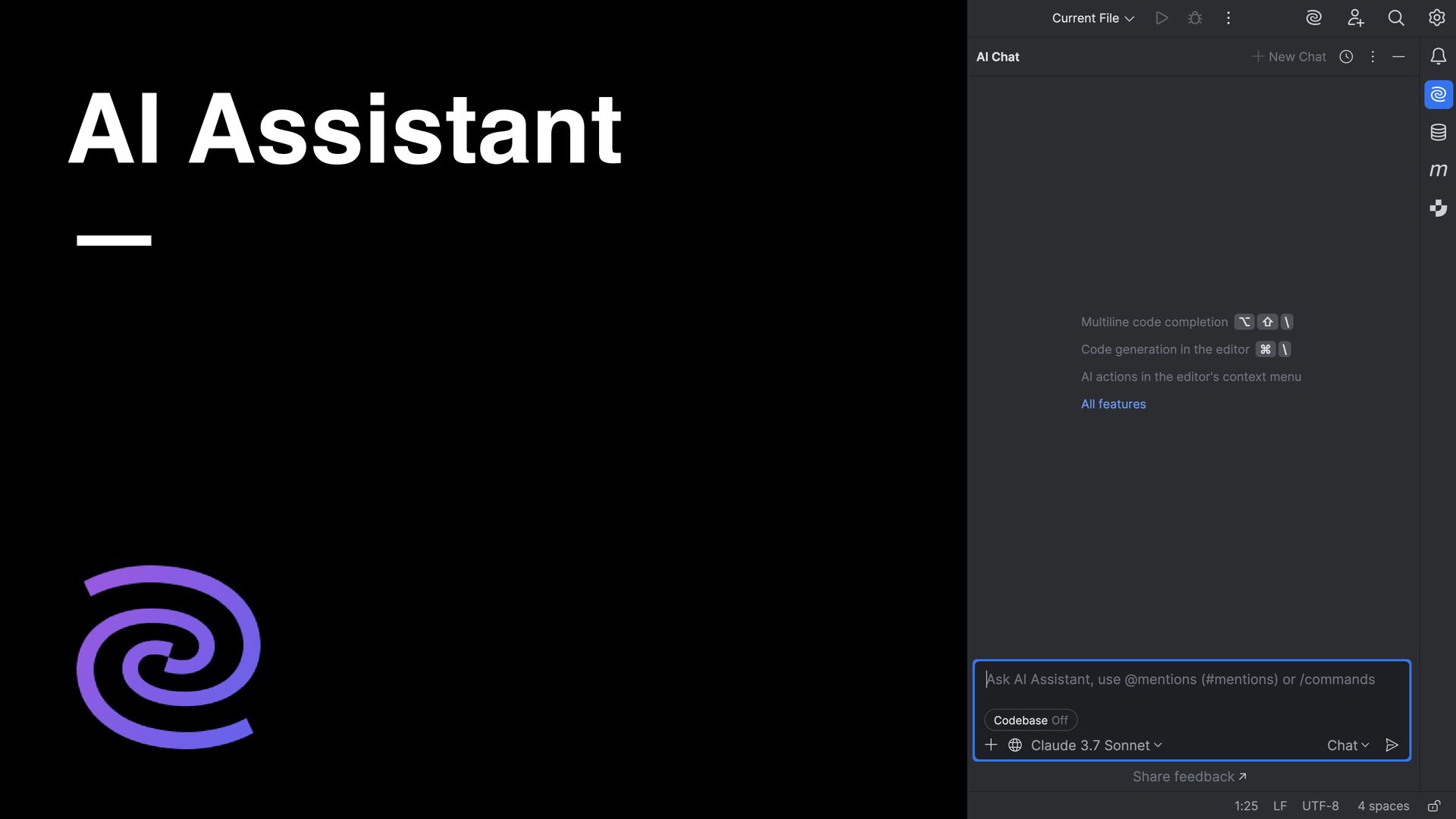Screen dimensions: 1456x819
Task: Expand the Current File run configuration dropdown
Action: point(1093,18)
